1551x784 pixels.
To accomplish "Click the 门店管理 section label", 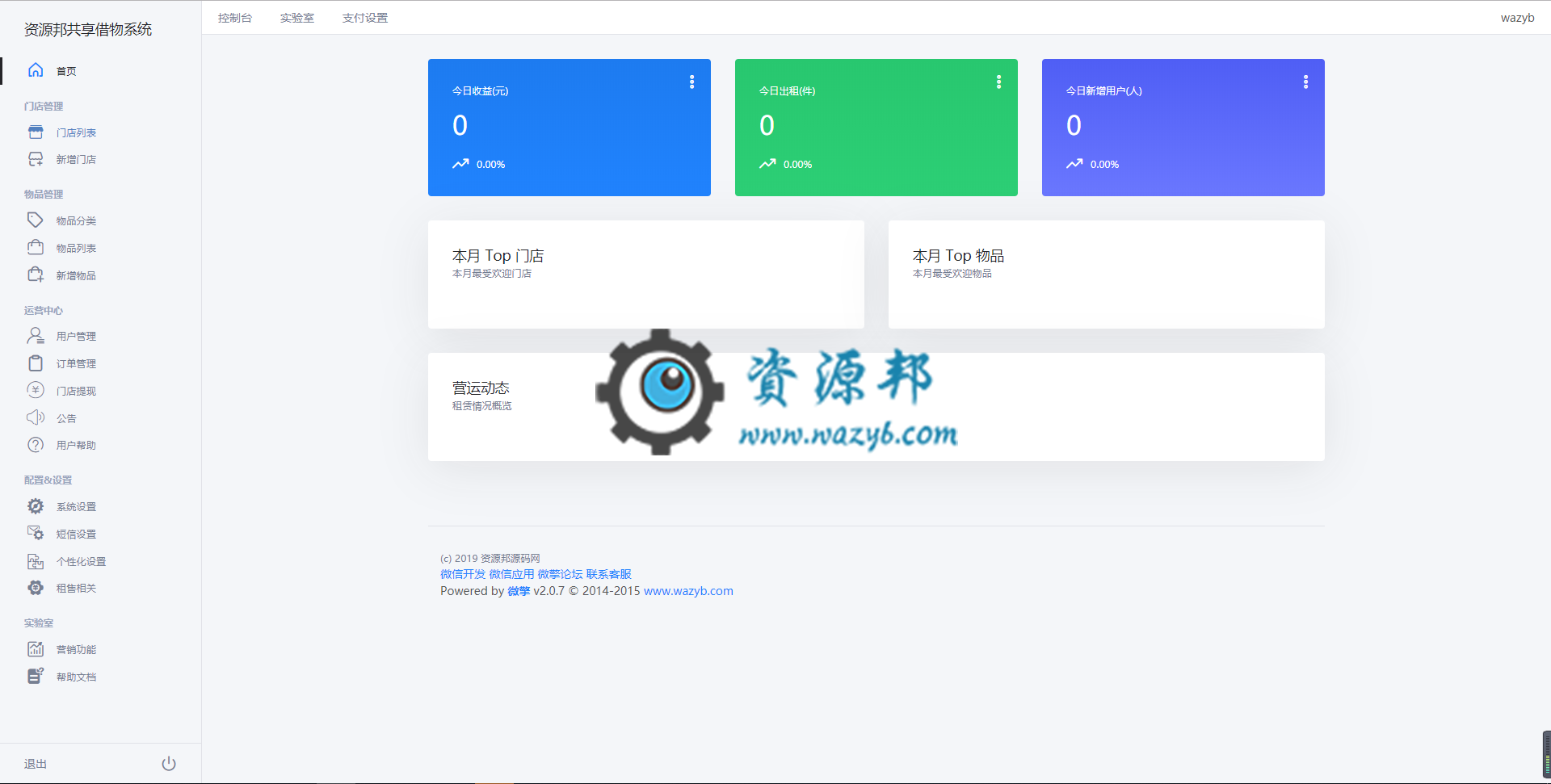I will click(x=44, y=106).
